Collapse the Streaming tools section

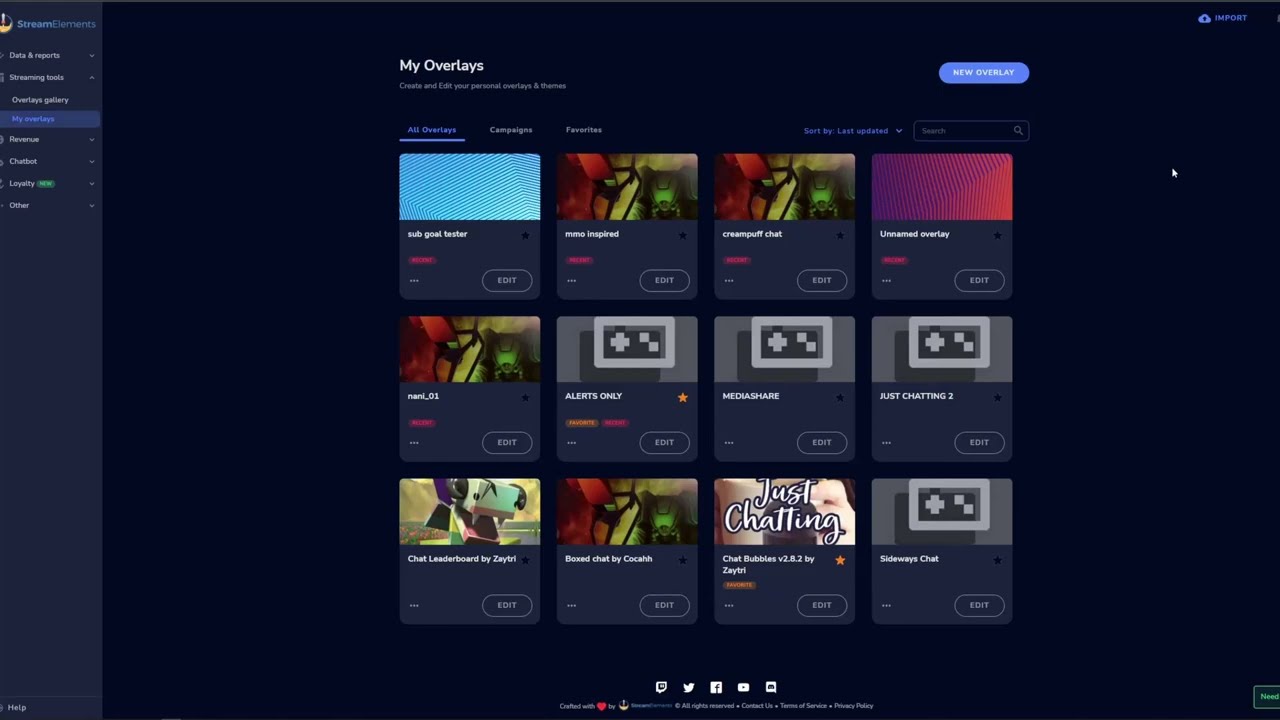tap(49, 77)
